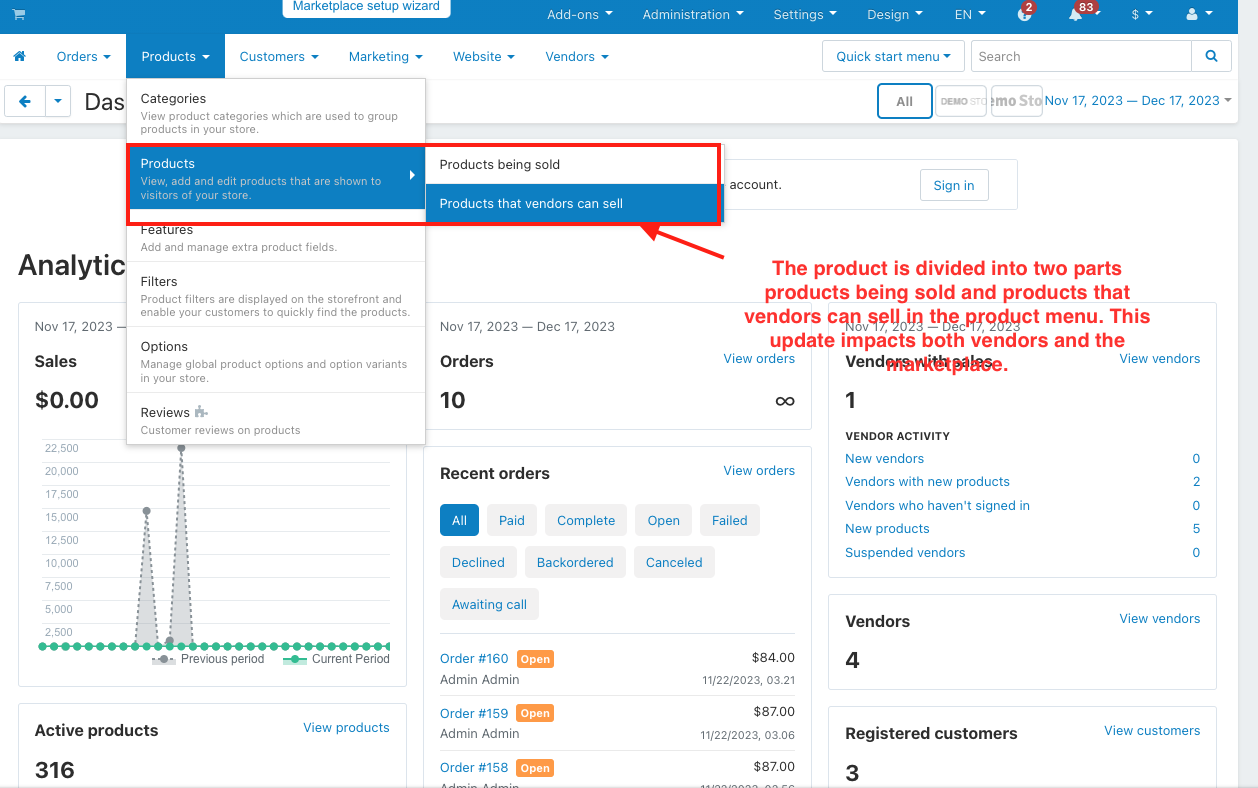
Task: Select Reviews in Products dropdown
Action: coord(276,419)
